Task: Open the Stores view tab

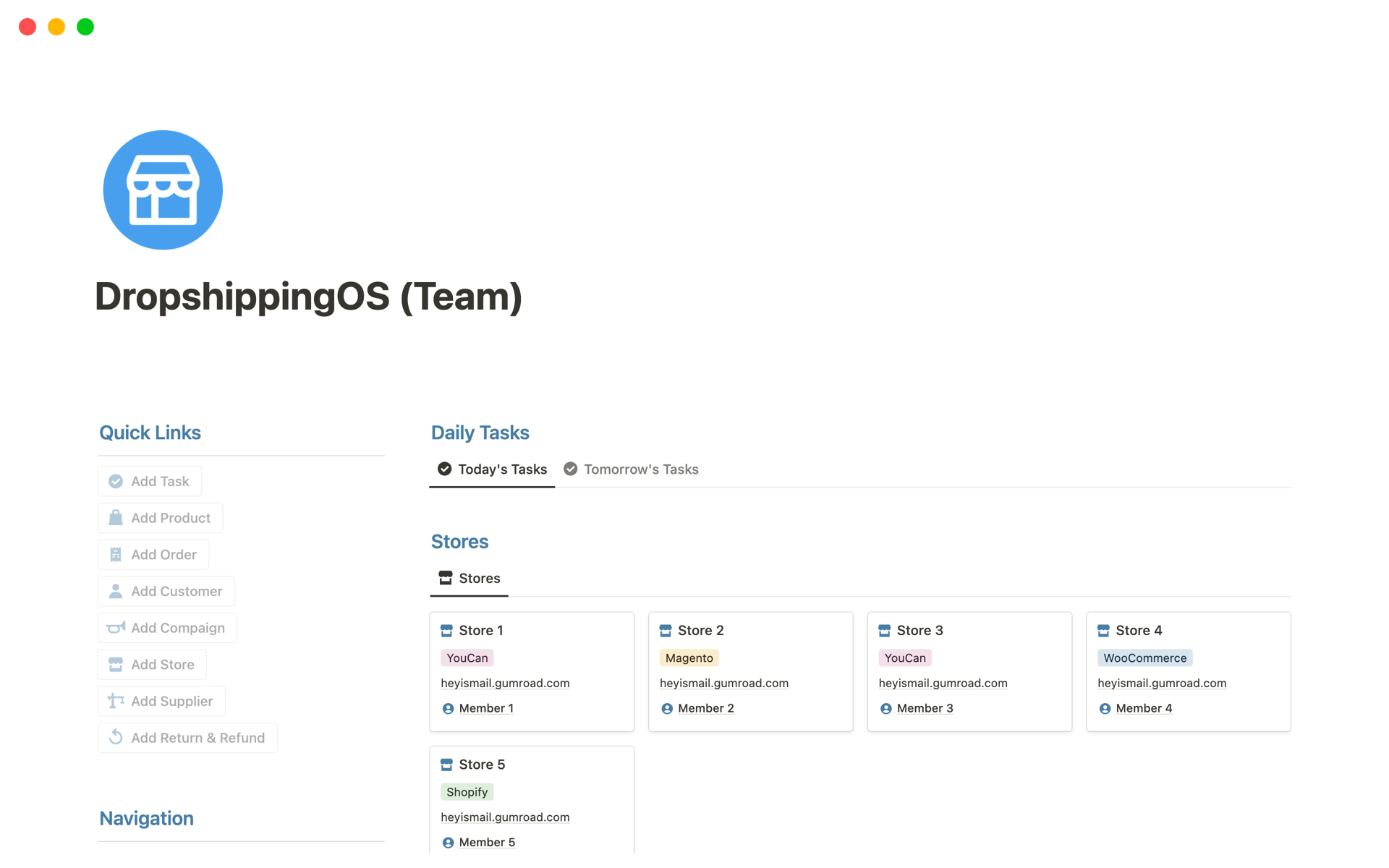Action: tap(470, 579)
